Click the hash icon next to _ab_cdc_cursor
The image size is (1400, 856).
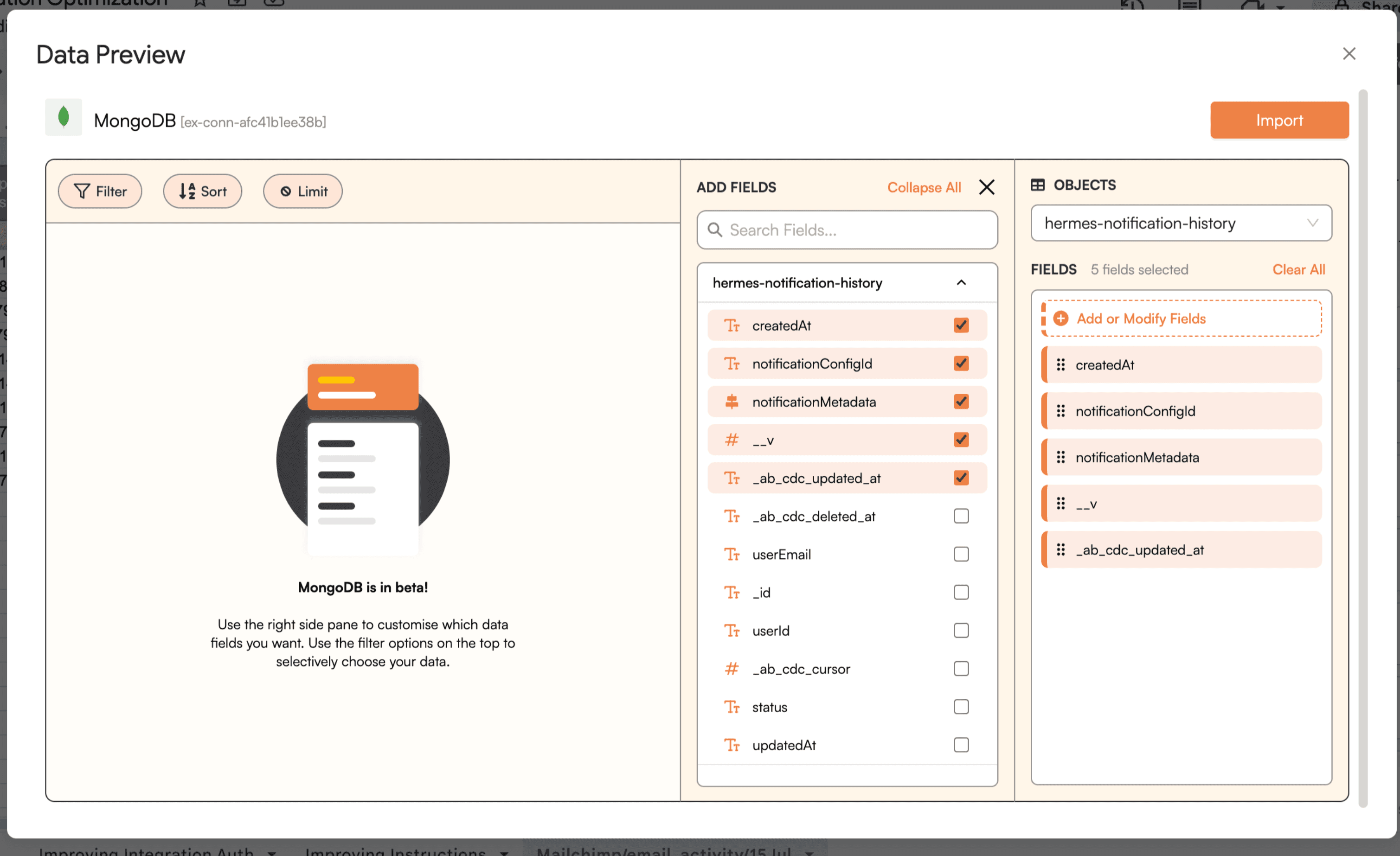(x=732, y=669)
